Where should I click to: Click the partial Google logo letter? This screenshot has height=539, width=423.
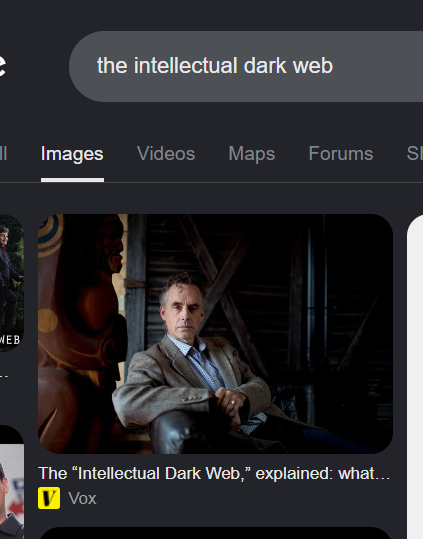(2, 65)
